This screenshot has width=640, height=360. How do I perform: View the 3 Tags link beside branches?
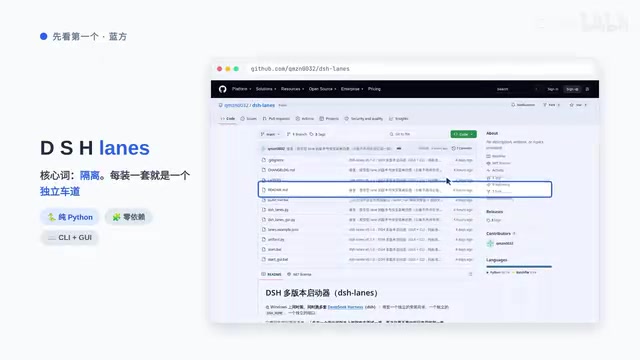(x=318, y=134)
